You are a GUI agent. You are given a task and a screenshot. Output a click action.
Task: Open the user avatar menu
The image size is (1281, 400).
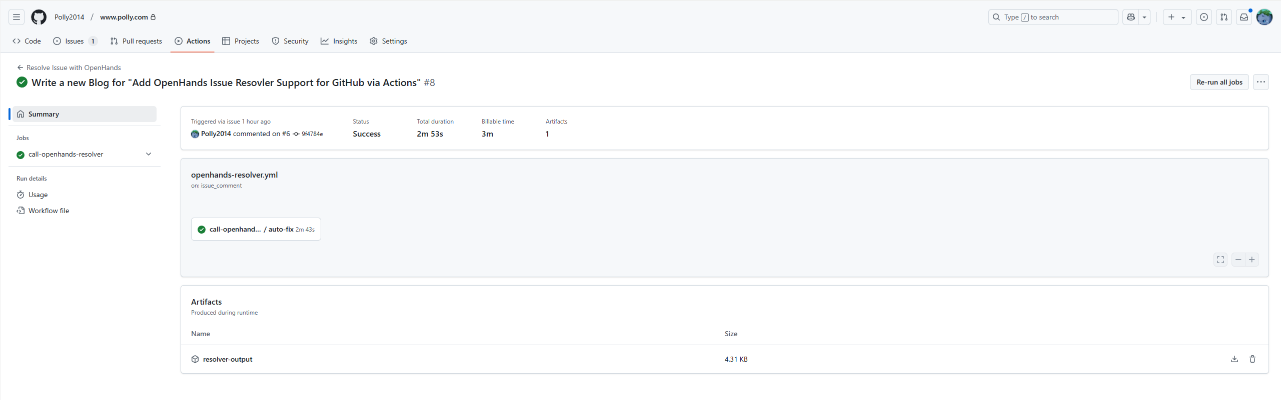pyautogui.click(x=1264, y=17)
